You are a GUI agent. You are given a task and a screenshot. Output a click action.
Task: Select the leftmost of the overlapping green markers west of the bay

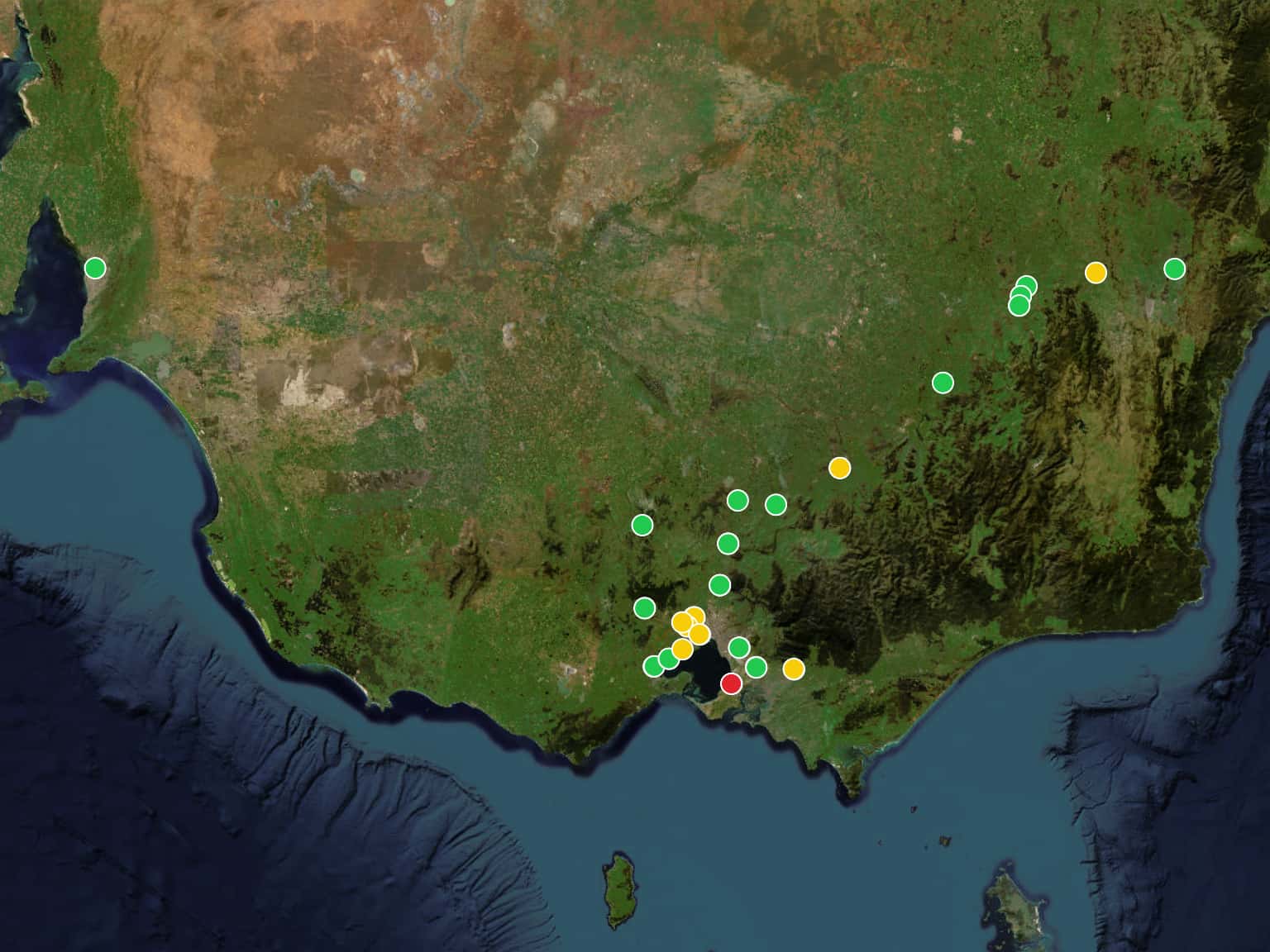tap(653, 665)
